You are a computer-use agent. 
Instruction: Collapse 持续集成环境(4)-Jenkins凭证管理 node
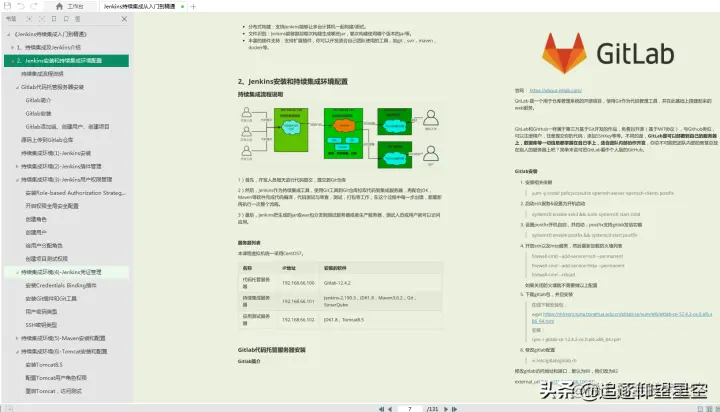[x=17, y=272]
